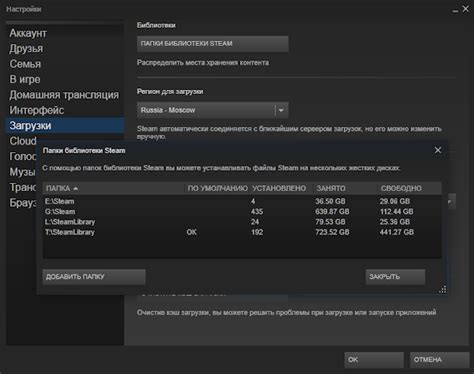Click the ОТМЕНА button
Viewport: 474px width, 374px height.
tap(439, 360)
